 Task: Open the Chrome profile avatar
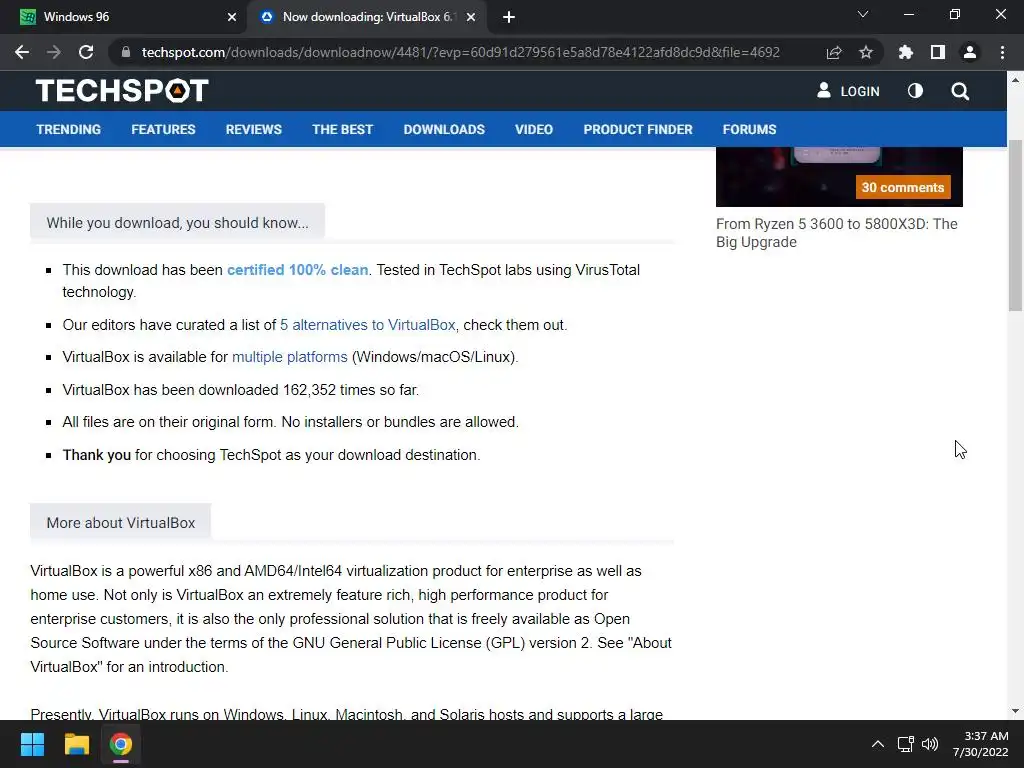(970, 52)
